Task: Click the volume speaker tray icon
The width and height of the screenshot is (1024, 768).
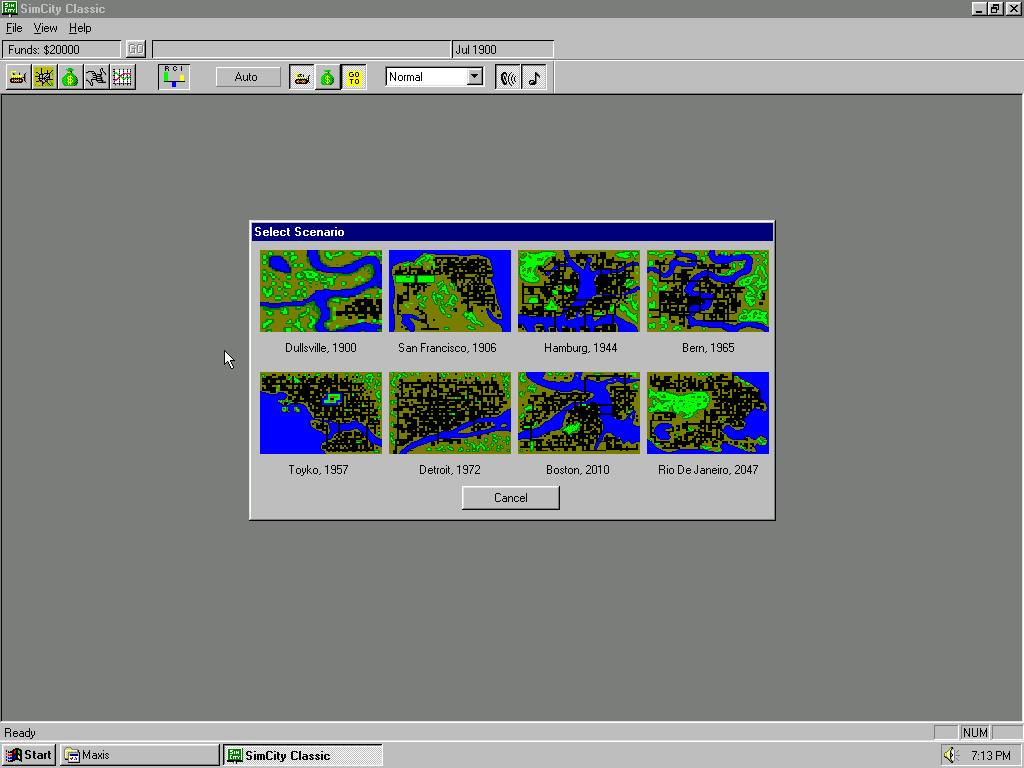Action: point(950,756)
